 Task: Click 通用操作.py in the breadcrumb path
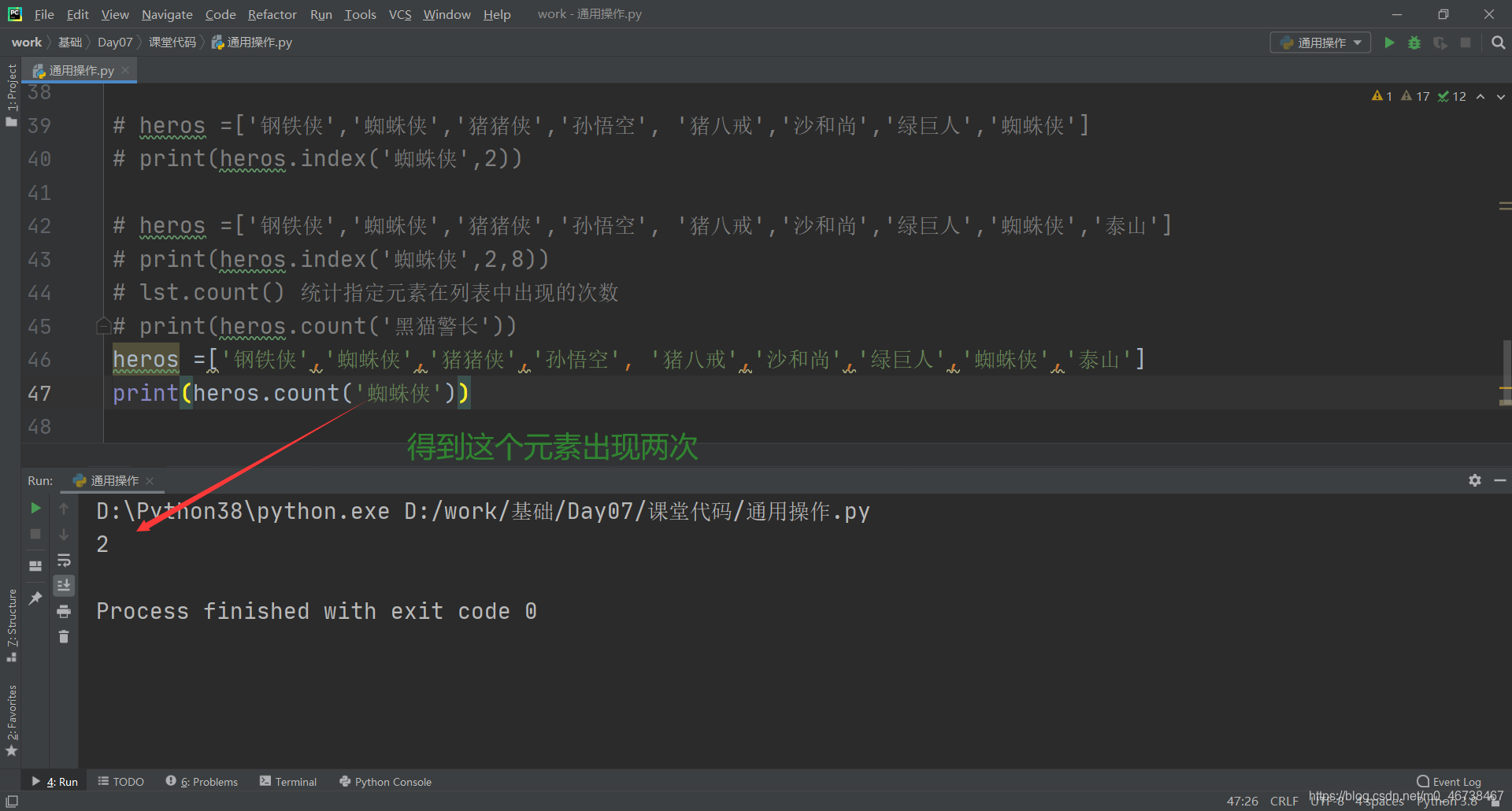(252, 43)
